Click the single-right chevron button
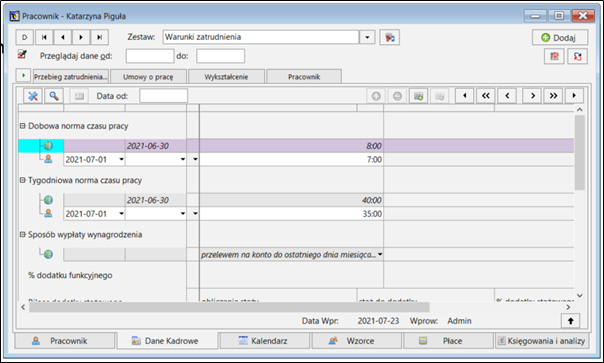The image size is (604, 363). click(x=533, y=96)
